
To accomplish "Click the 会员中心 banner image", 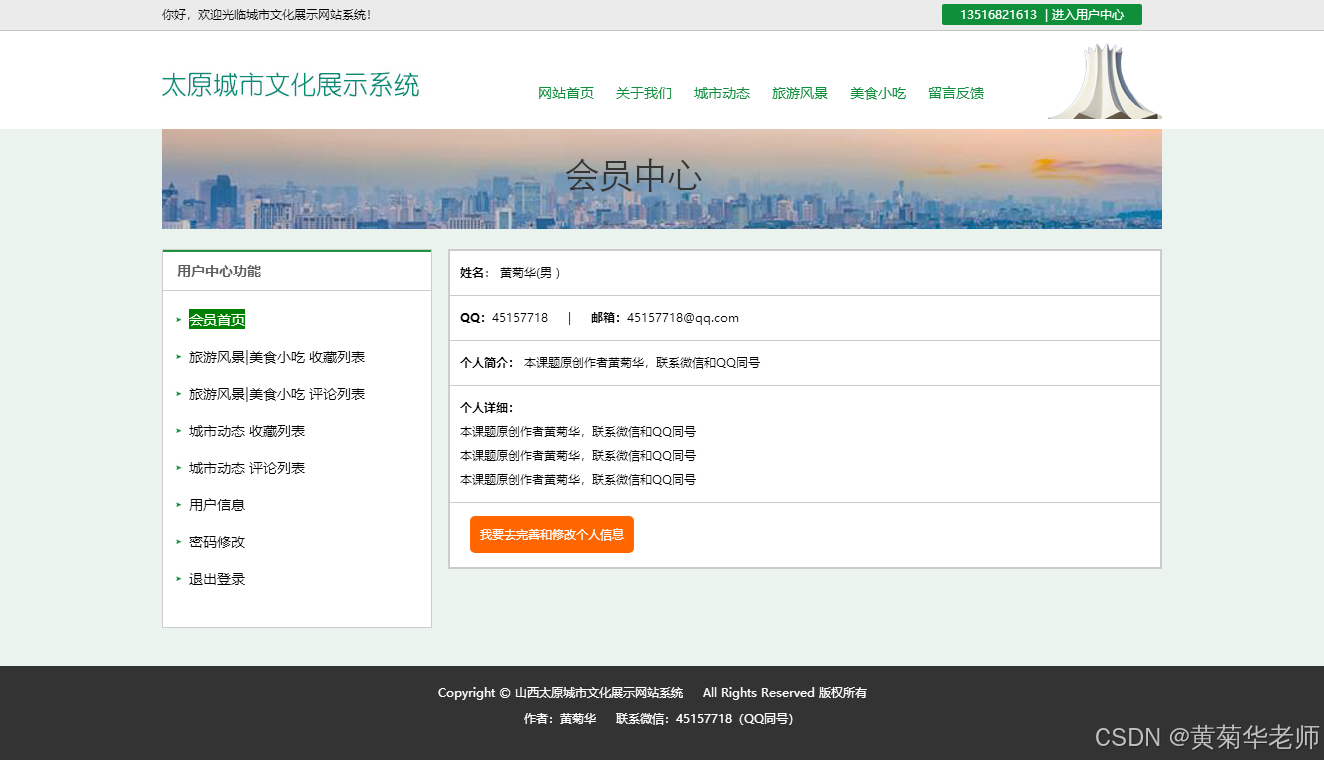I will (662, 179).
